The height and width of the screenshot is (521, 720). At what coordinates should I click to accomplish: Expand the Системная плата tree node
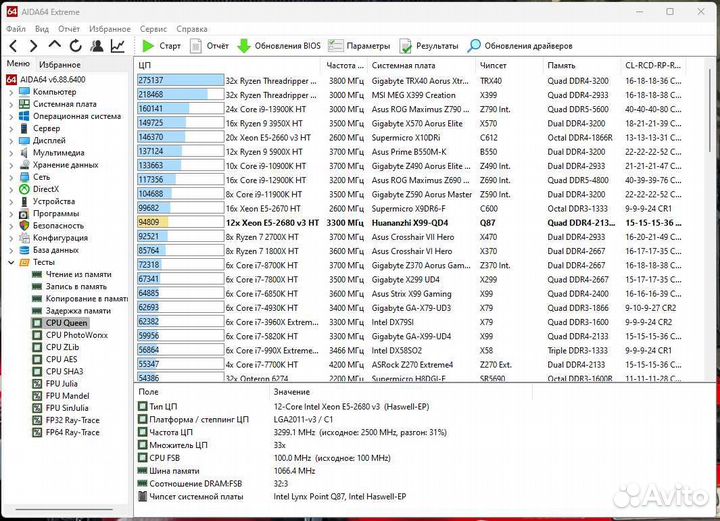(11, 104)
